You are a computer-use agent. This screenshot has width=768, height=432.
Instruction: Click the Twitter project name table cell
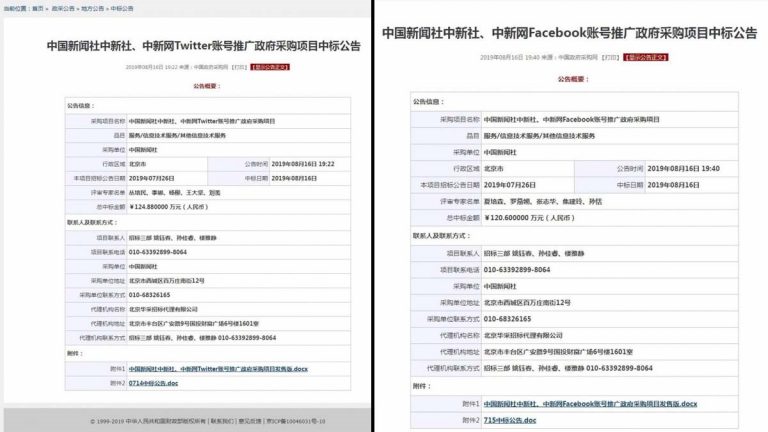click(x=239, y=121)
